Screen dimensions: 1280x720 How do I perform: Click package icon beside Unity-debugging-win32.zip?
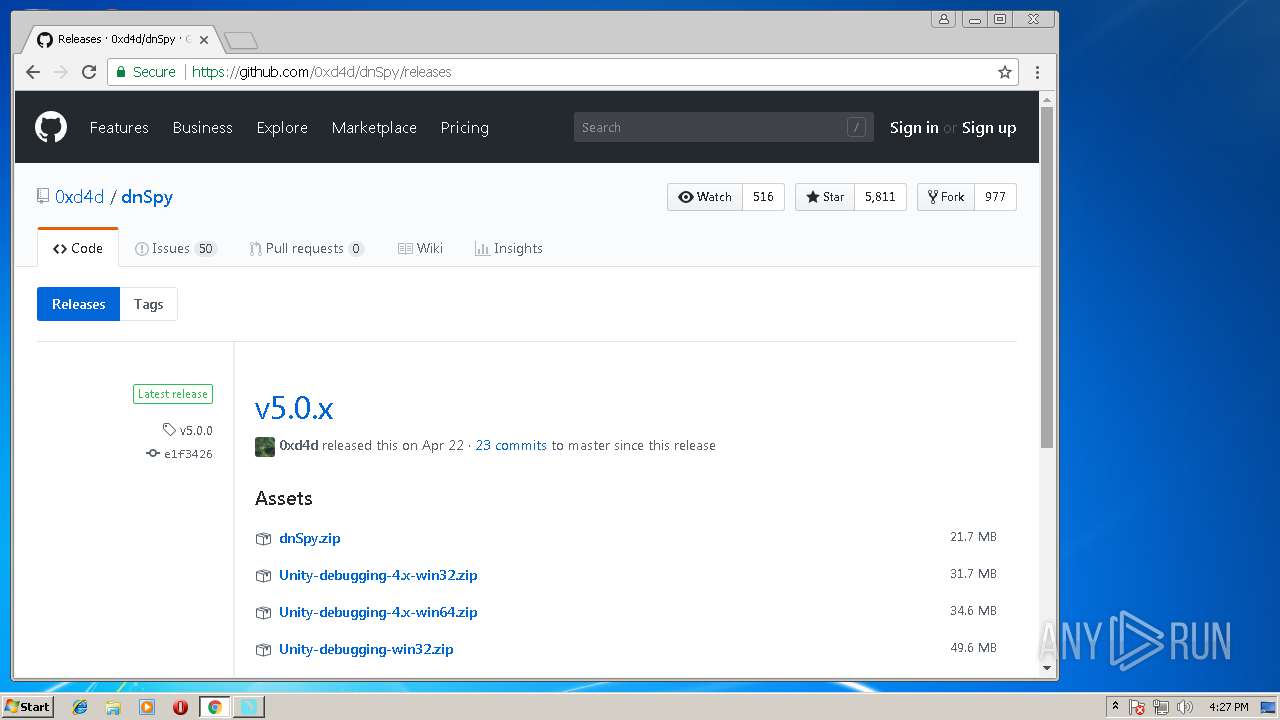[x=263, y=650]
